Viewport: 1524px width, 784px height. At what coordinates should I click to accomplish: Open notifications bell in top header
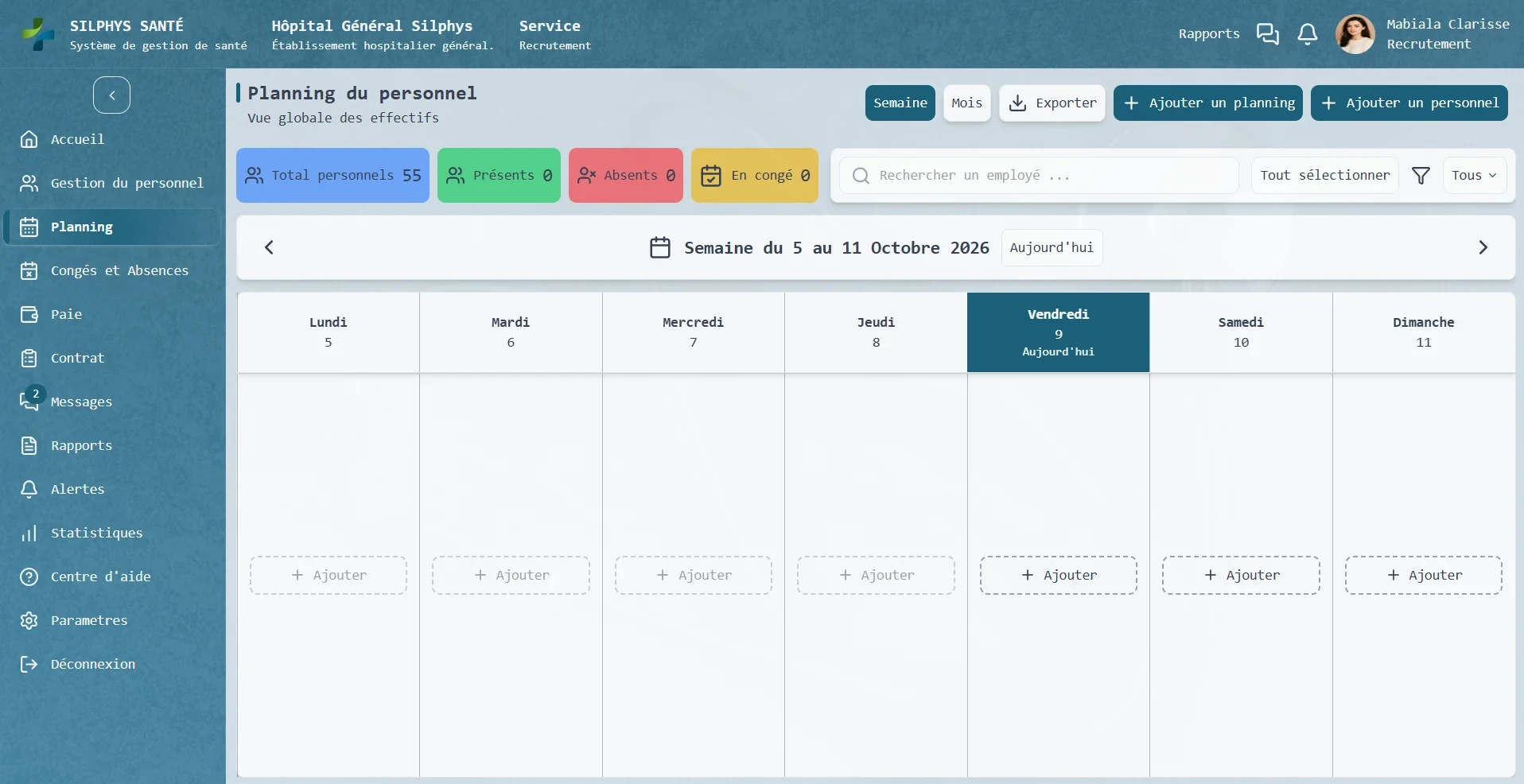click(1308, 34)
